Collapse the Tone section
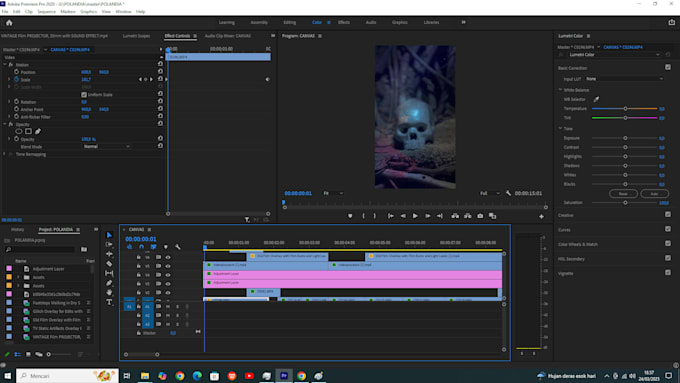 [560, 128]
